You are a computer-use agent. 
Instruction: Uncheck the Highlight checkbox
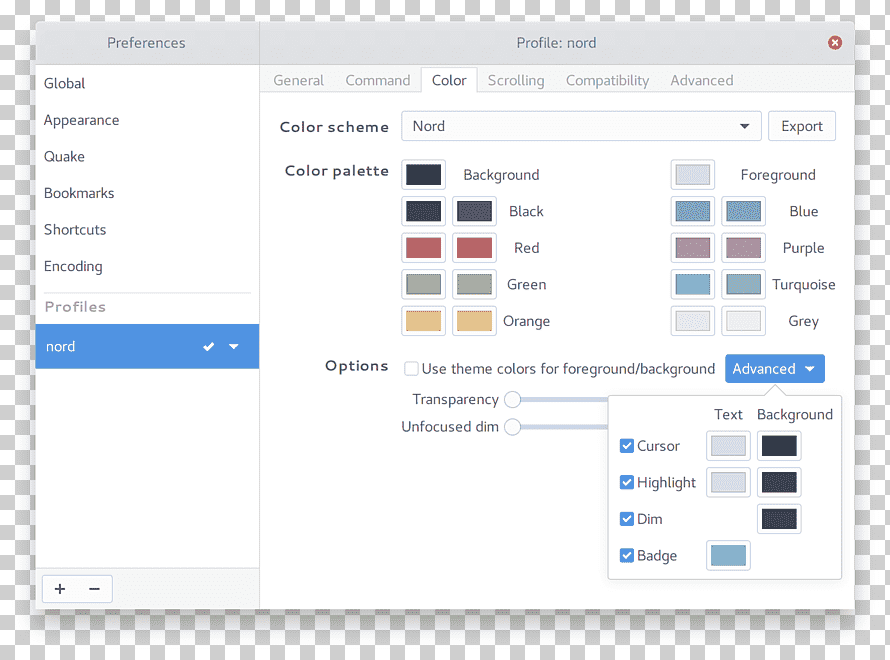pyautogui.click(x=627, y=482)
